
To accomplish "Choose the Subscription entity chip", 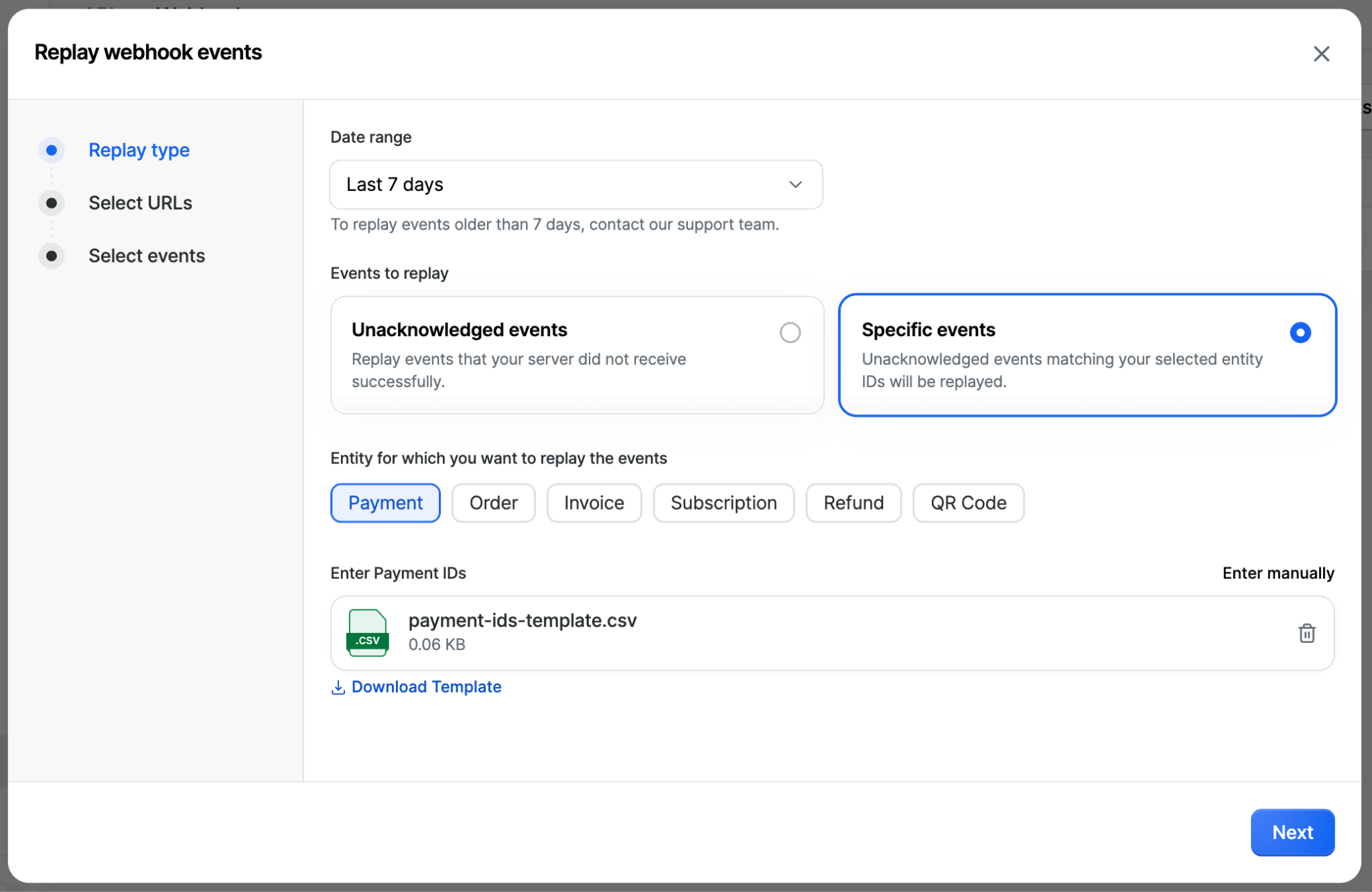I will (x=724, y=503).
